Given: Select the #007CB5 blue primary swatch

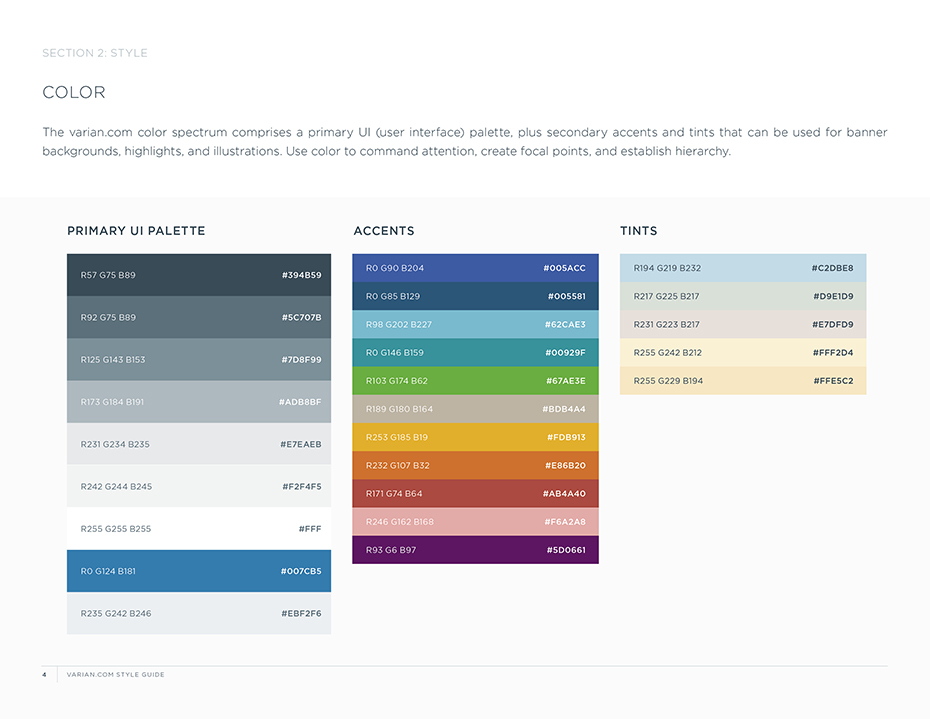Looking at the screenshot, I should coord(199,571).
